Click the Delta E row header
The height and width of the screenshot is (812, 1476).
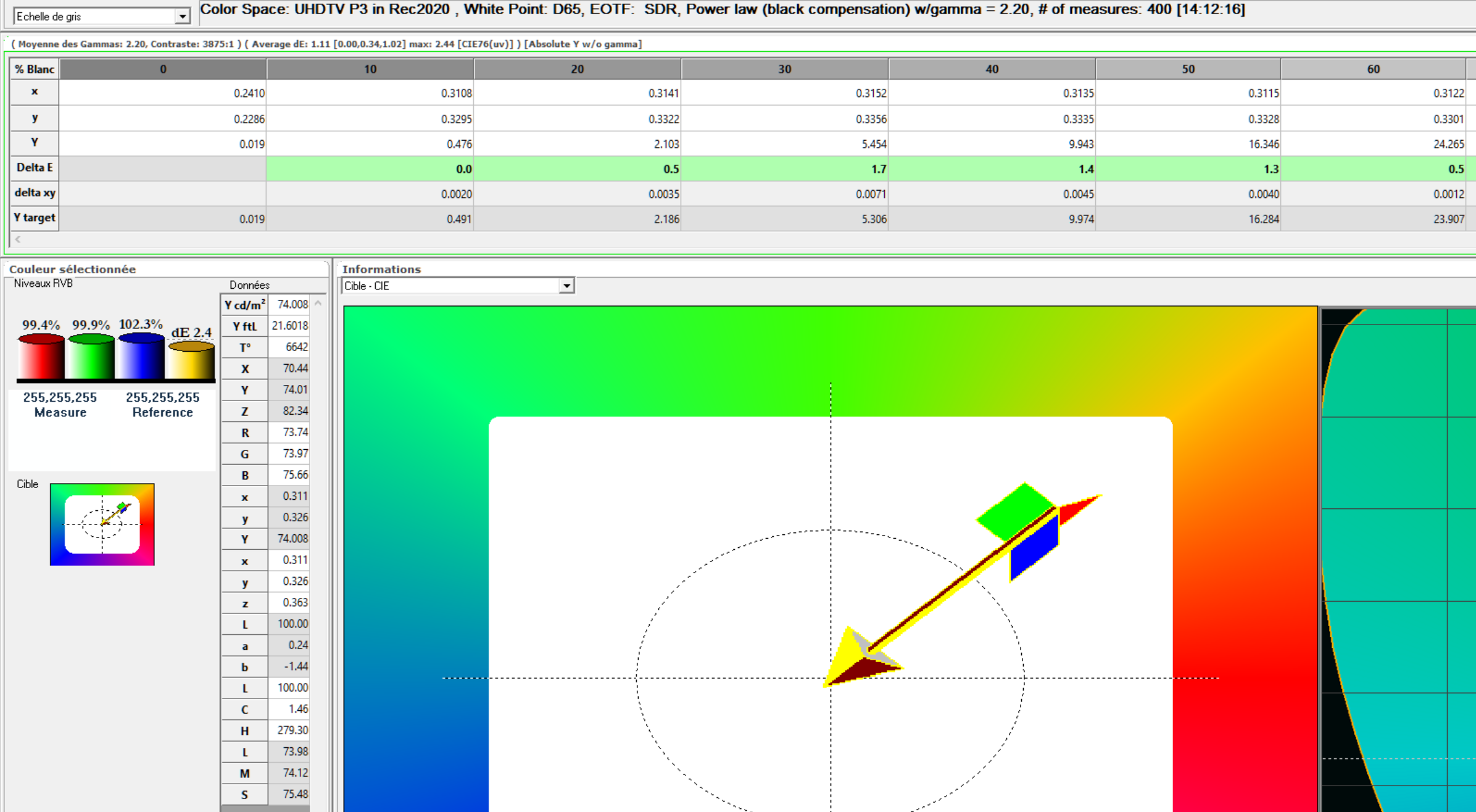[x=35, y=168]
